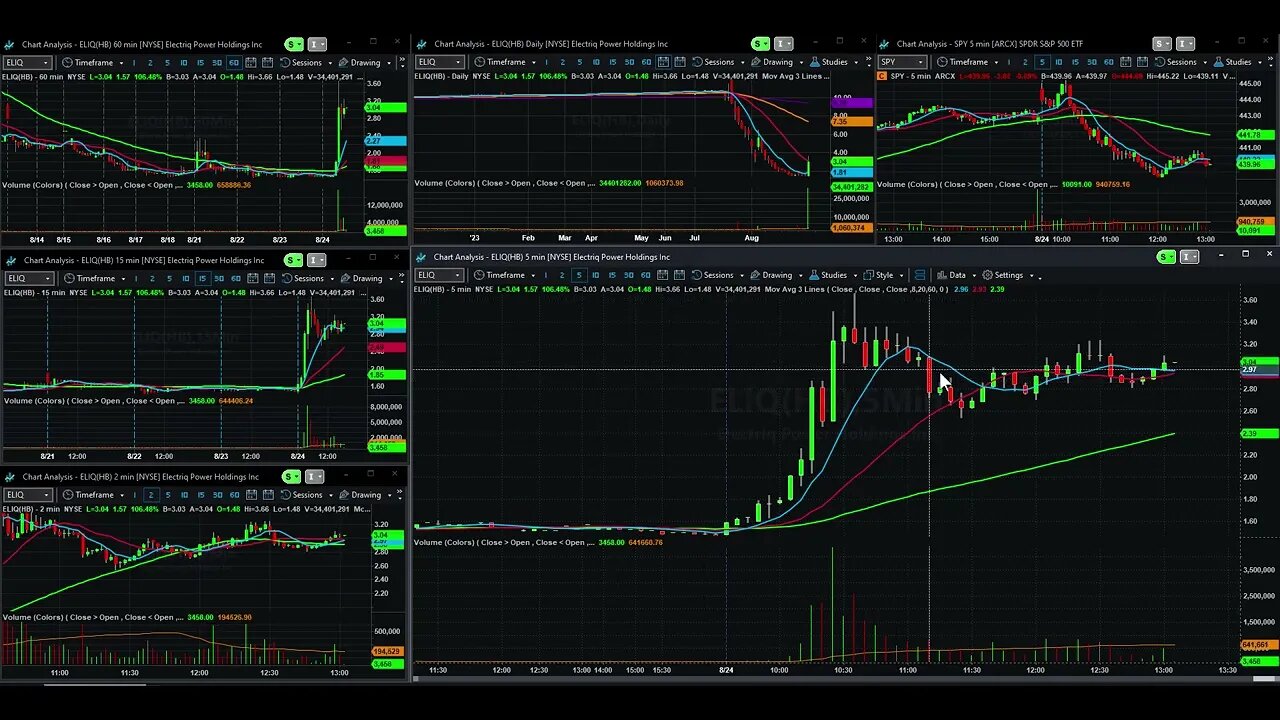
Task: Open the Studies menu in the main 5 min chart
Action: pos(834,275)
